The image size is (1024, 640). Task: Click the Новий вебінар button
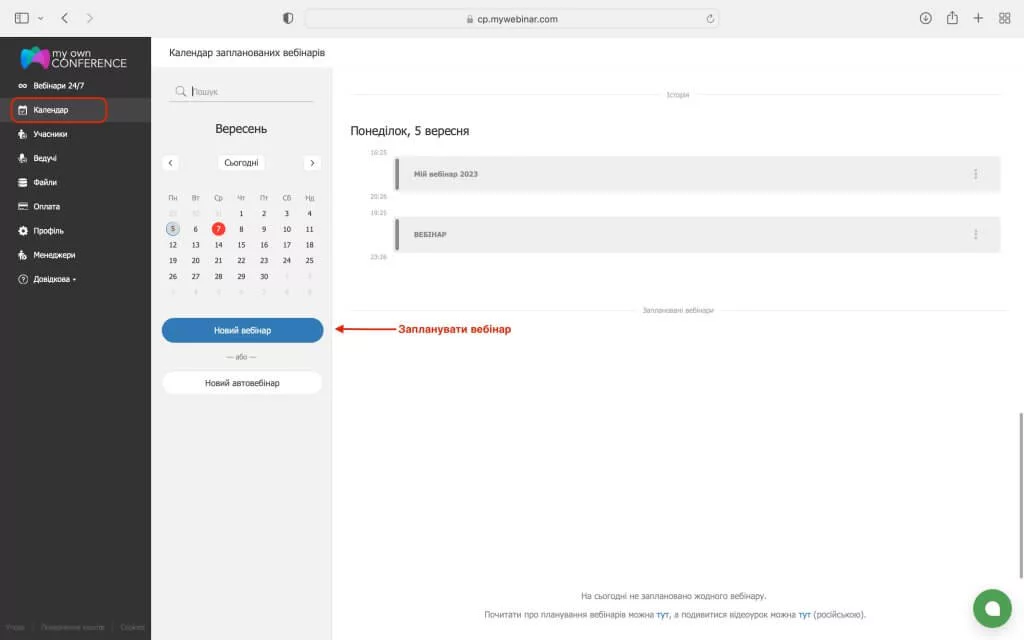point(242,330)
